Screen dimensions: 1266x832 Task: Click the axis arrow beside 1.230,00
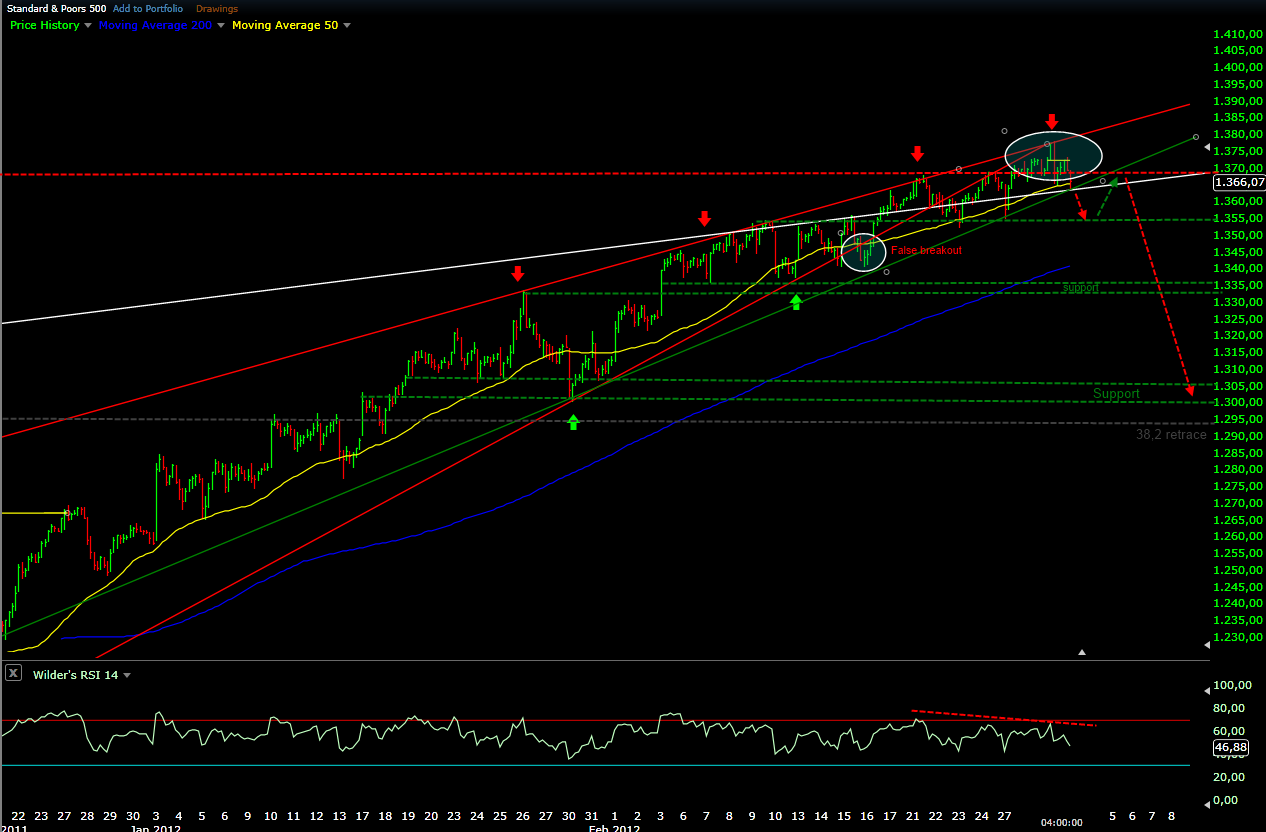(1205, 647)
